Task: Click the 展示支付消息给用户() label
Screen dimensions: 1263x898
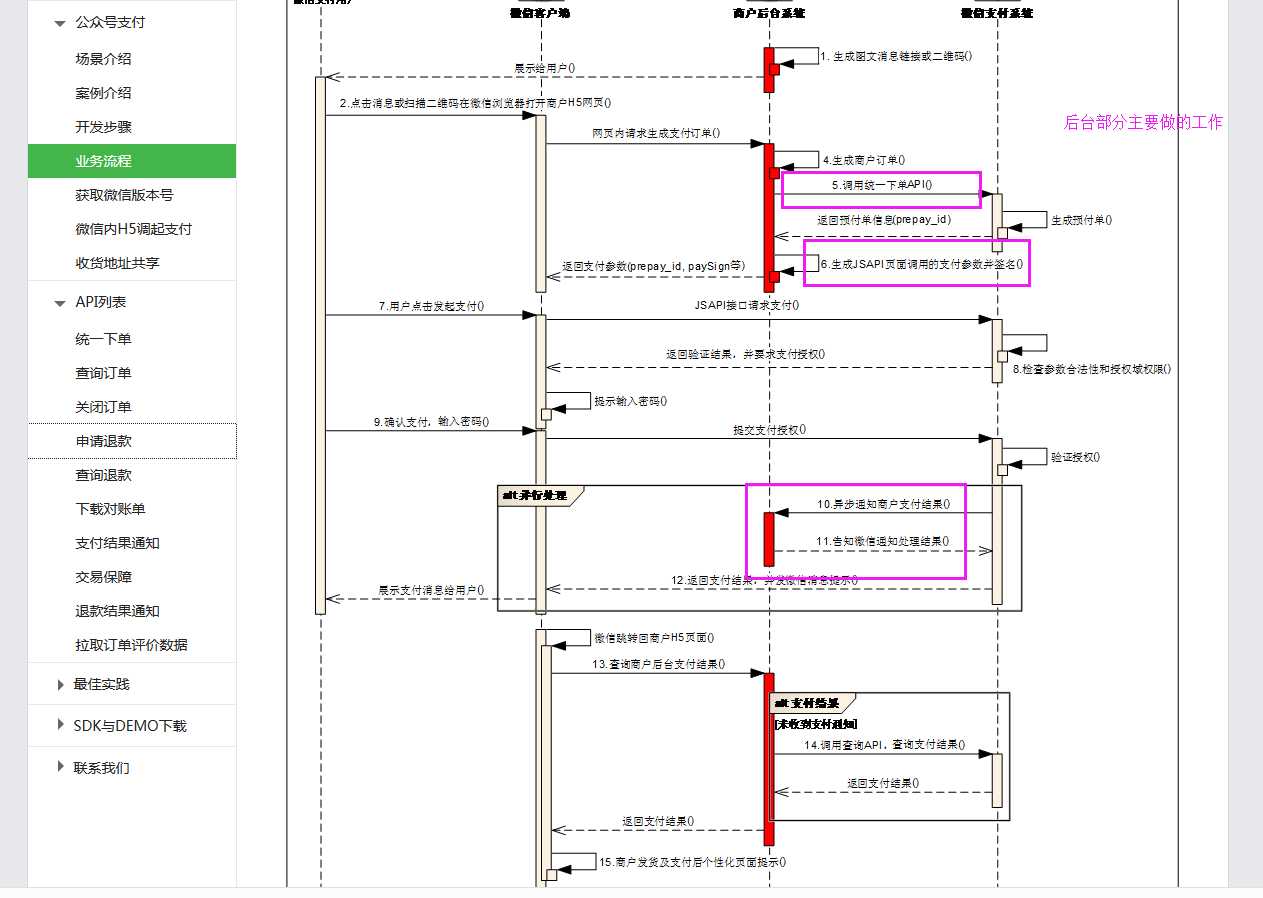Action: point(431,591)
